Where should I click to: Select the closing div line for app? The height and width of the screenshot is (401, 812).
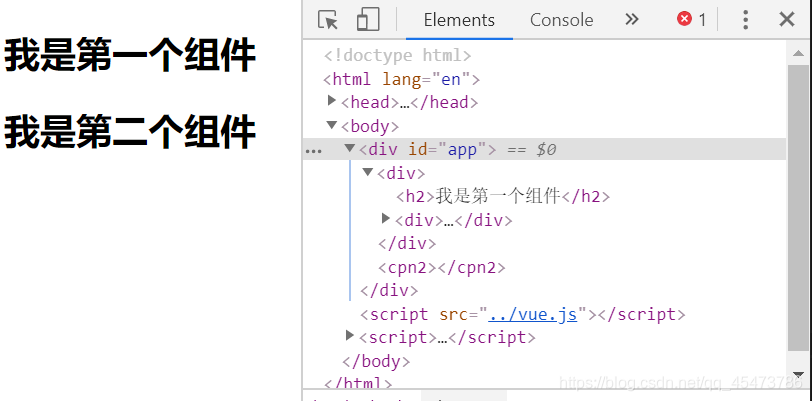[389, 291]
